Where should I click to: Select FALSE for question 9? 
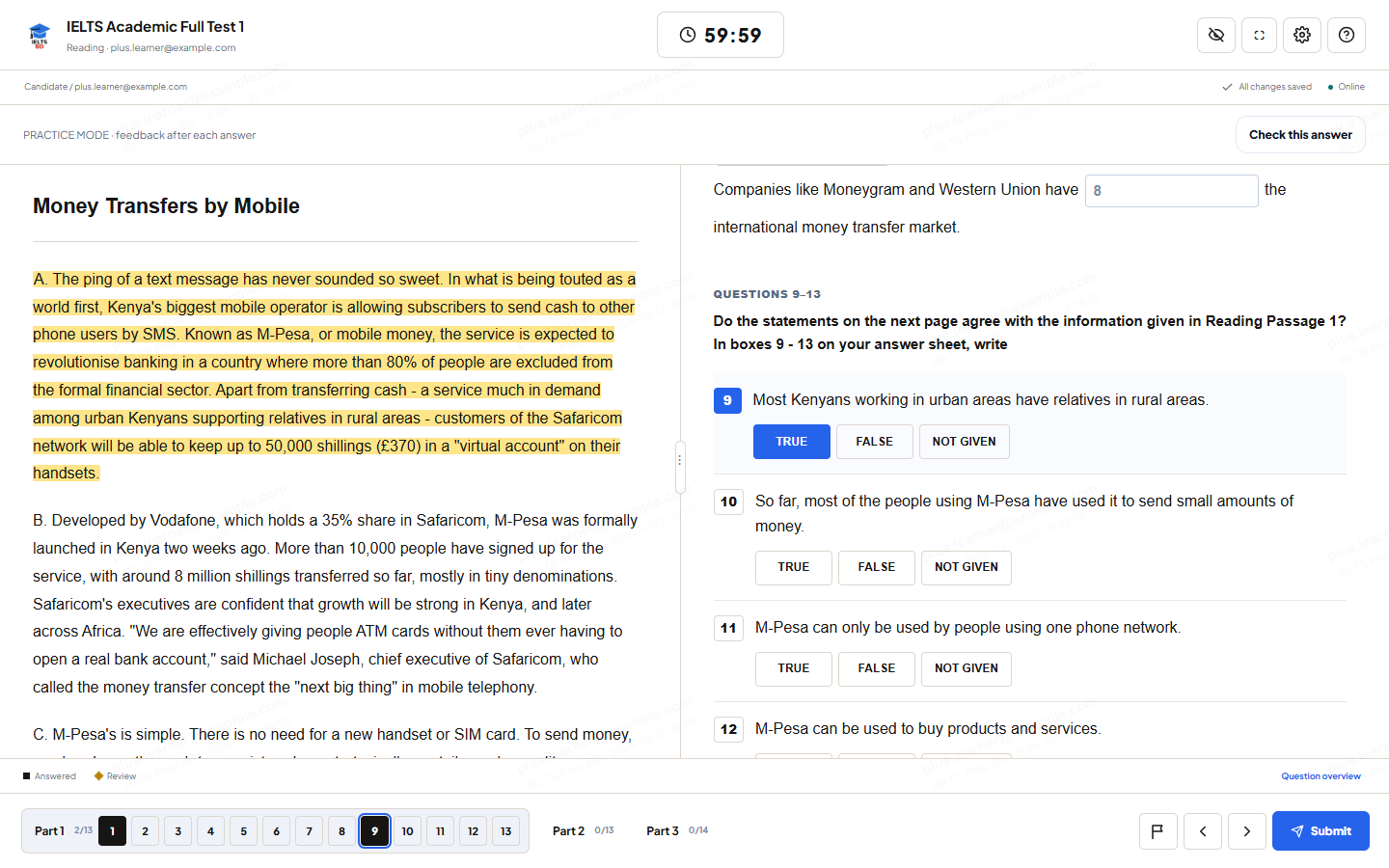click(x=874, y=442)
